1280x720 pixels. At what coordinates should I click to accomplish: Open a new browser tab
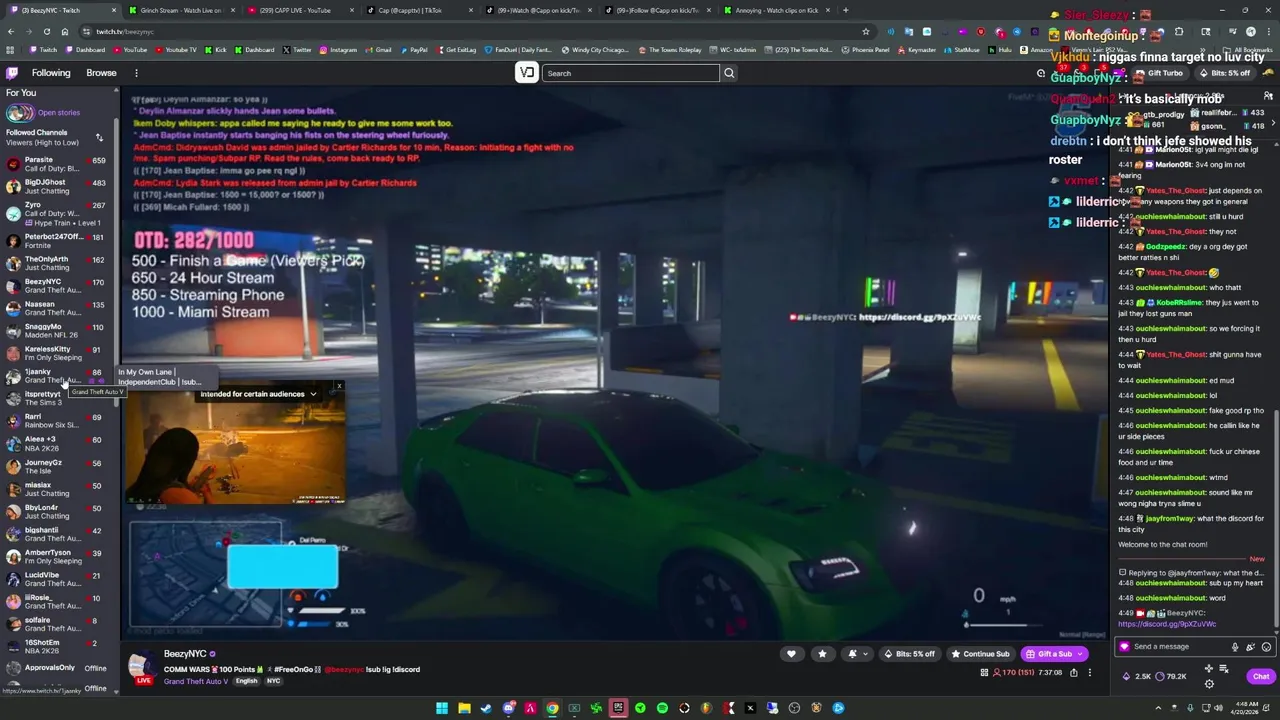tap(845, 10)
